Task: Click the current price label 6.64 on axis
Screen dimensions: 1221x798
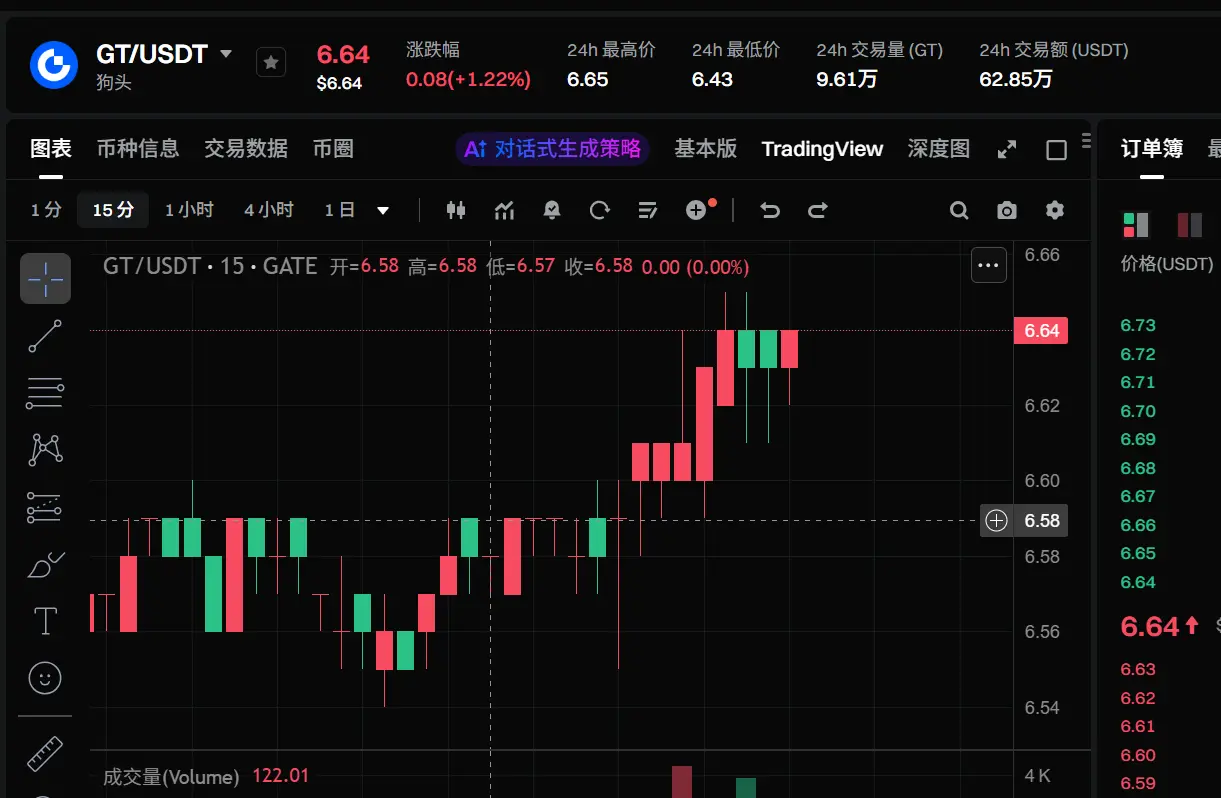Action: coord(1041,331)
